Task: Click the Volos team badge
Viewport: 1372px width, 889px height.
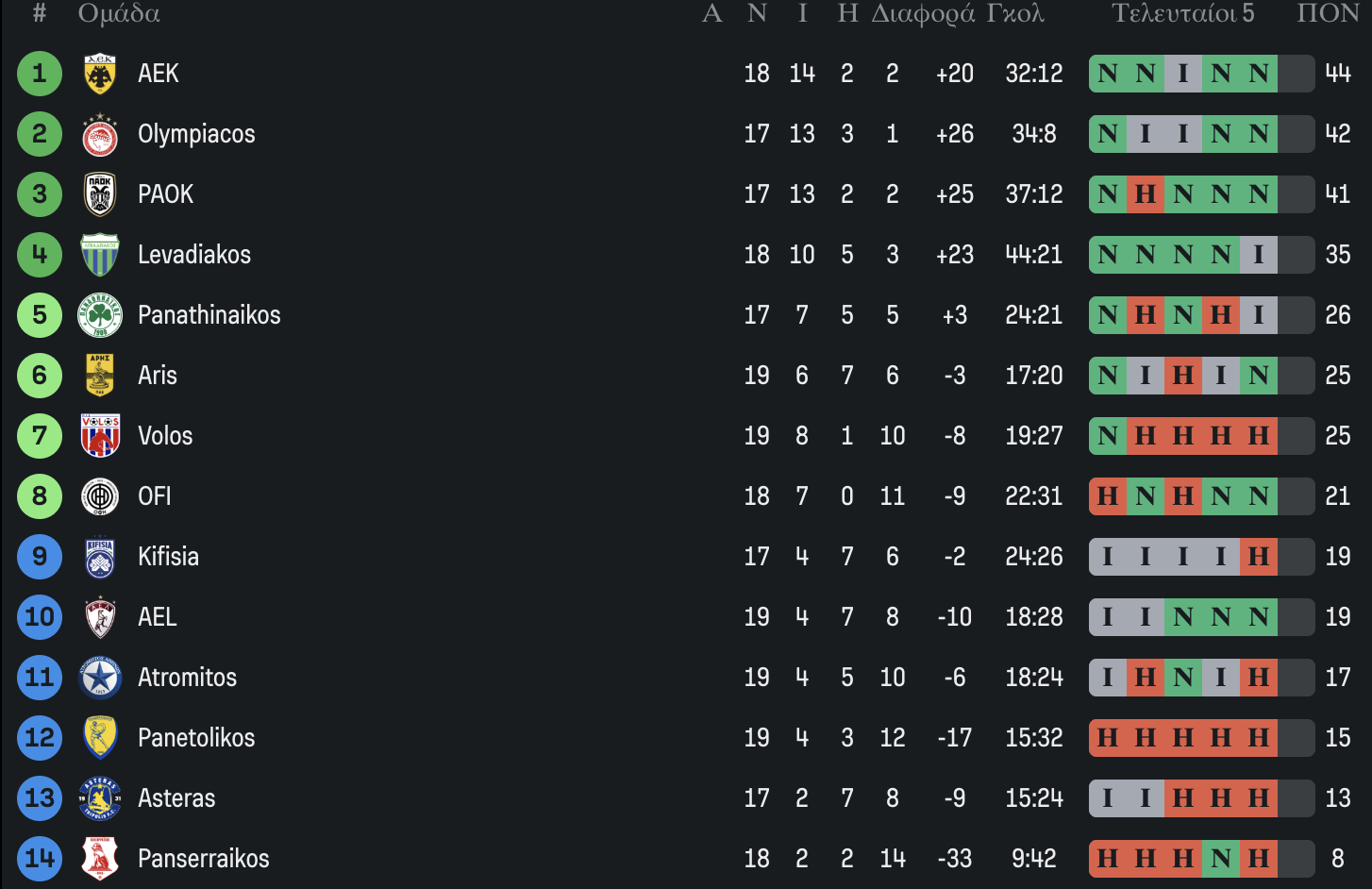Action: (x=100, y=436)
